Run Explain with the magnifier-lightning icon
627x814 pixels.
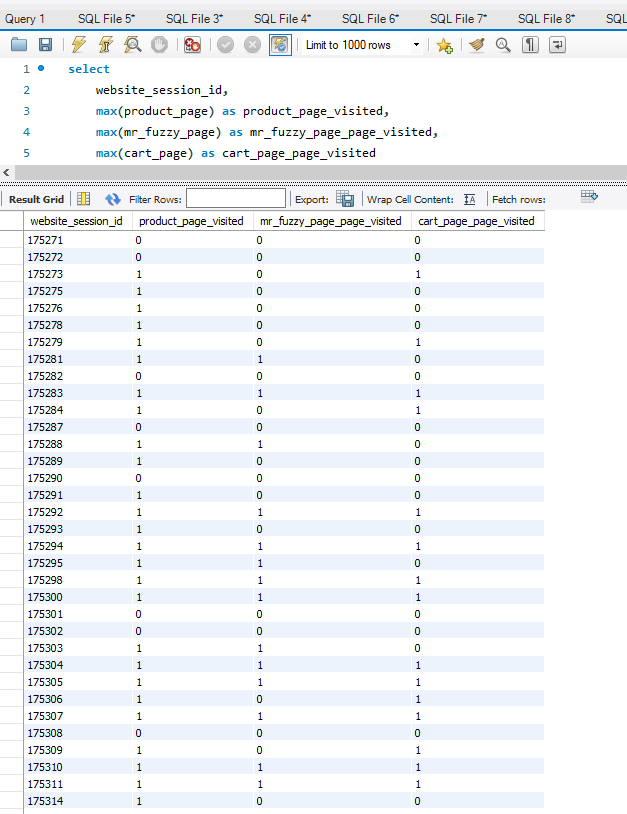click(133, 45)
